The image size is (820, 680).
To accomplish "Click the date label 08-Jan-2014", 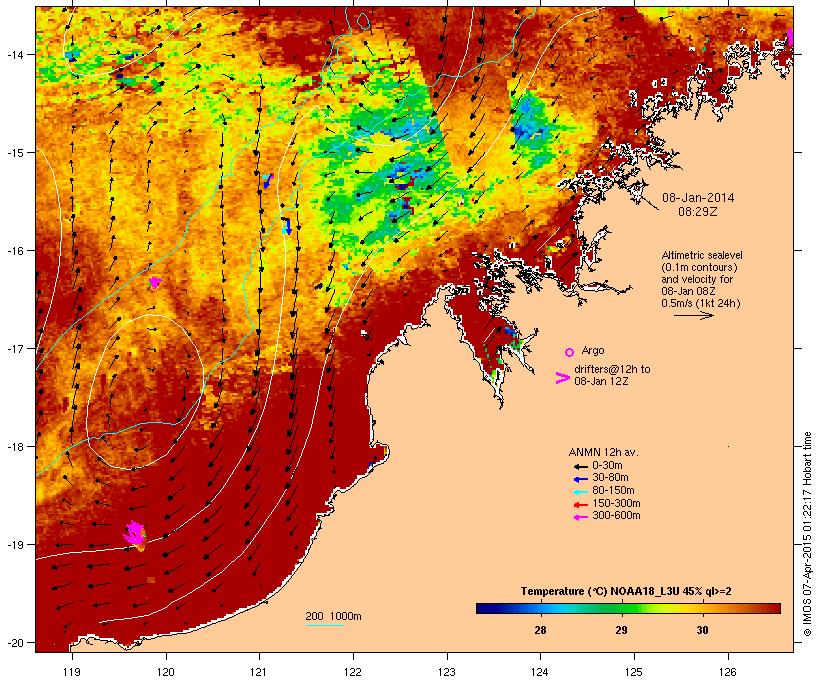I will coord(698,198).
